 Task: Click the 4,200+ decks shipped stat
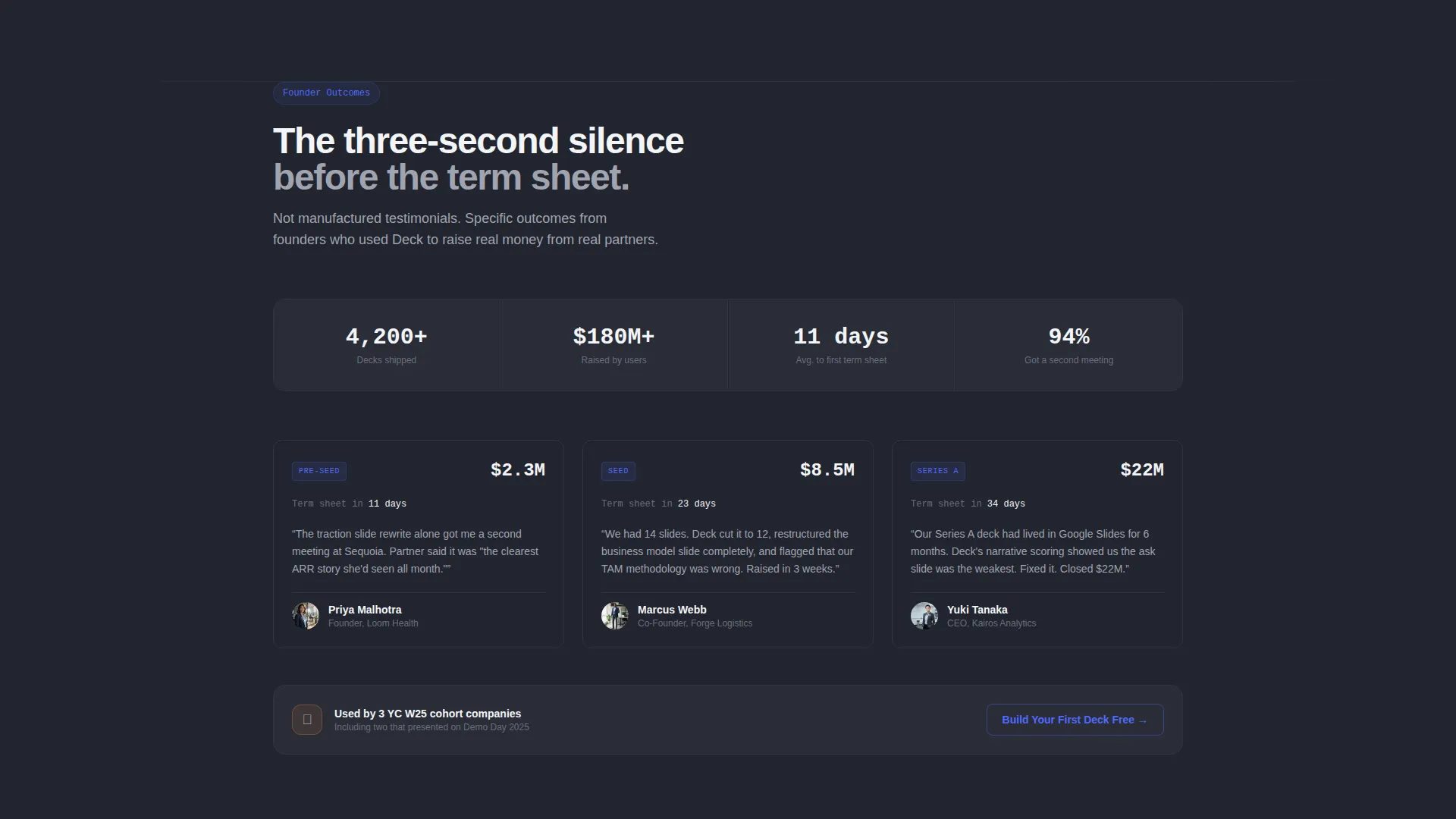[x=387, y=345]
